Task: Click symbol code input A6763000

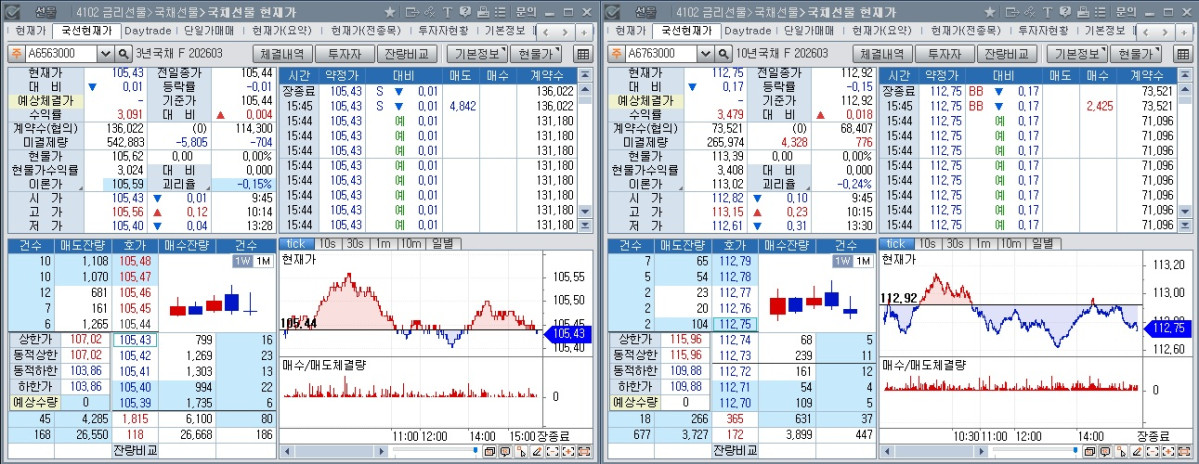Action: 661,54
